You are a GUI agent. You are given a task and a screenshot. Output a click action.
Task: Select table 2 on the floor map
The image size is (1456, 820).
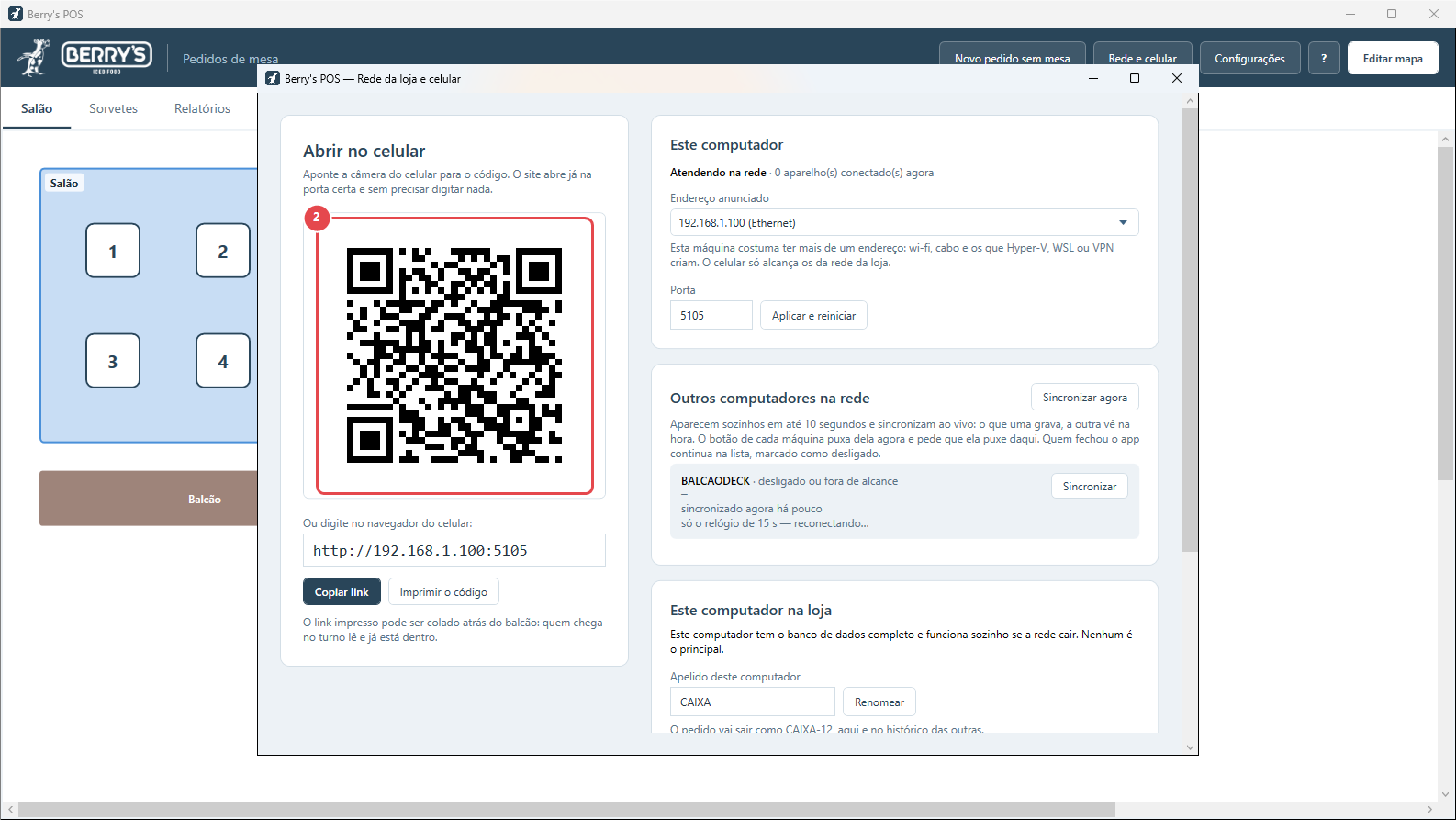click(223, 251)
